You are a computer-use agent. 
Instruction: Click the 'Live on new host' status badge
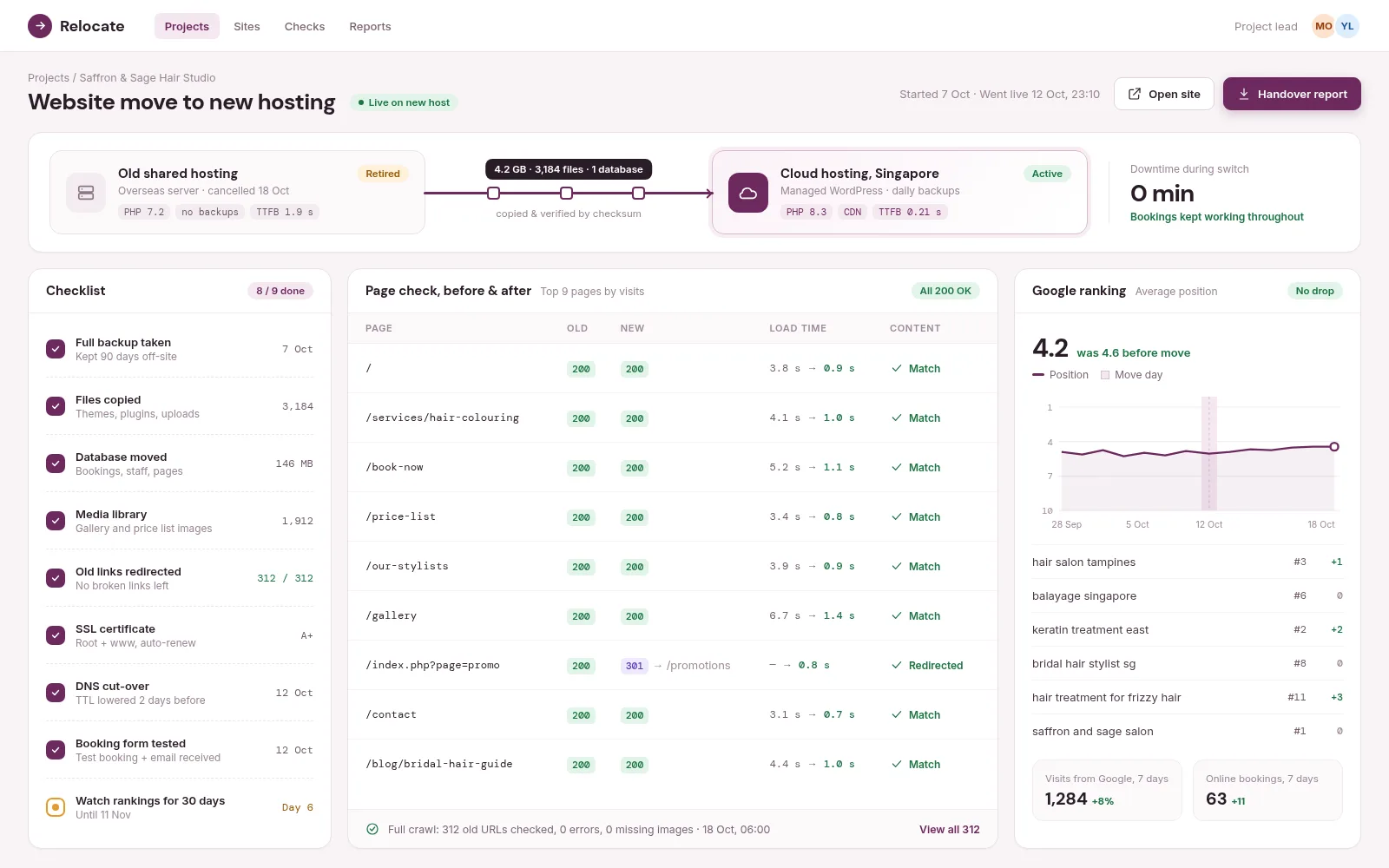(404, 102)
